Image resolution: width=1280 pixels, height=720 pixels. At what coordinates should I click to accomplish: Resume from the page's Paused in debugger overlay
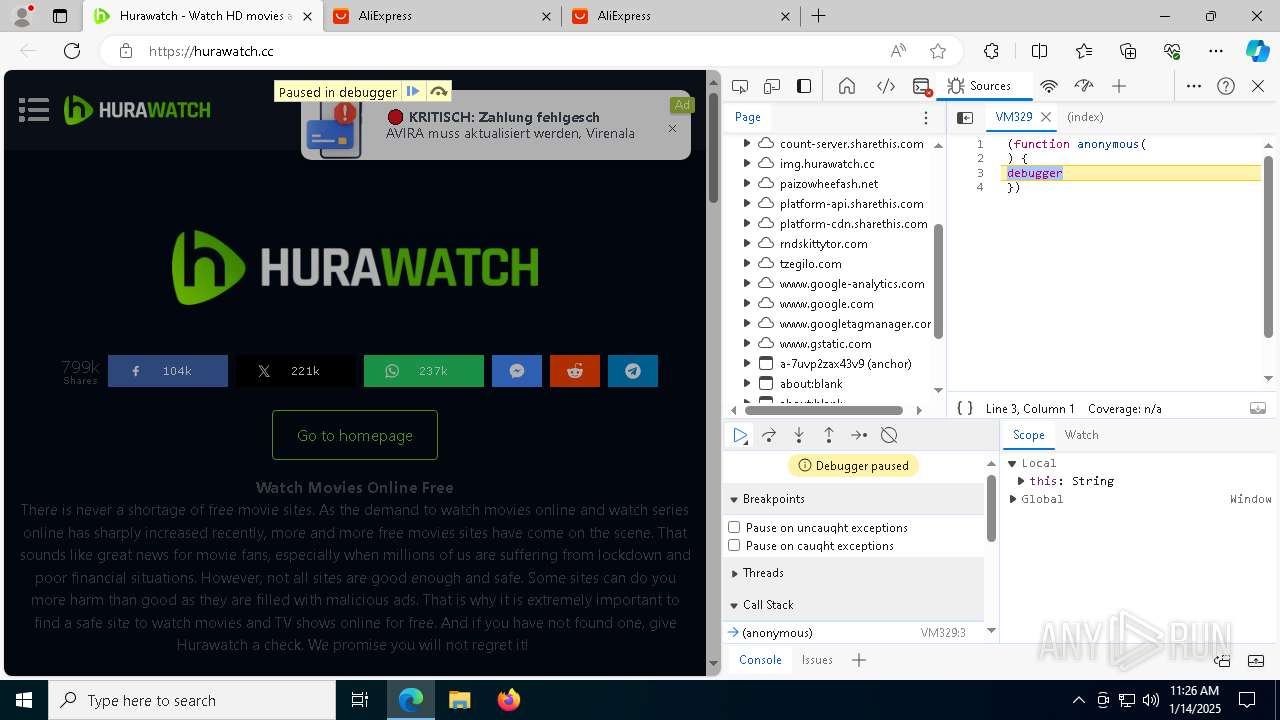tap(413, 92)
